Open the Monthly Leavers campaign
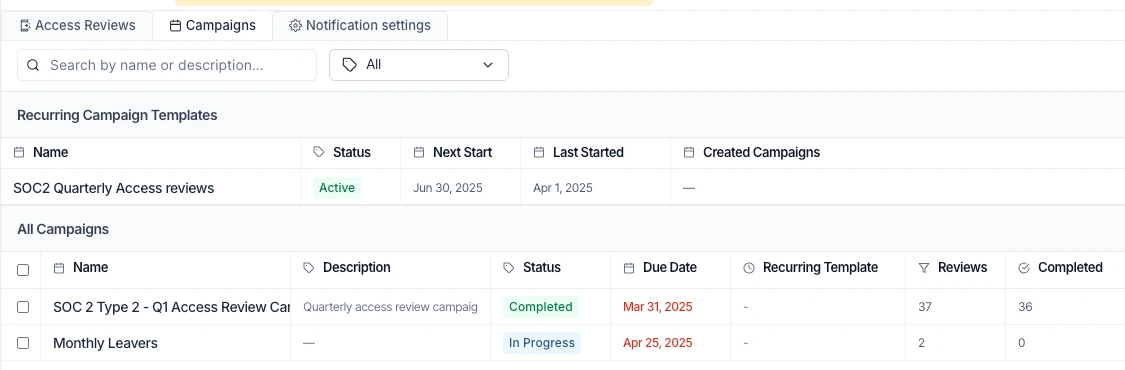Screen dimensions: 1125x370 click(105, 343)
